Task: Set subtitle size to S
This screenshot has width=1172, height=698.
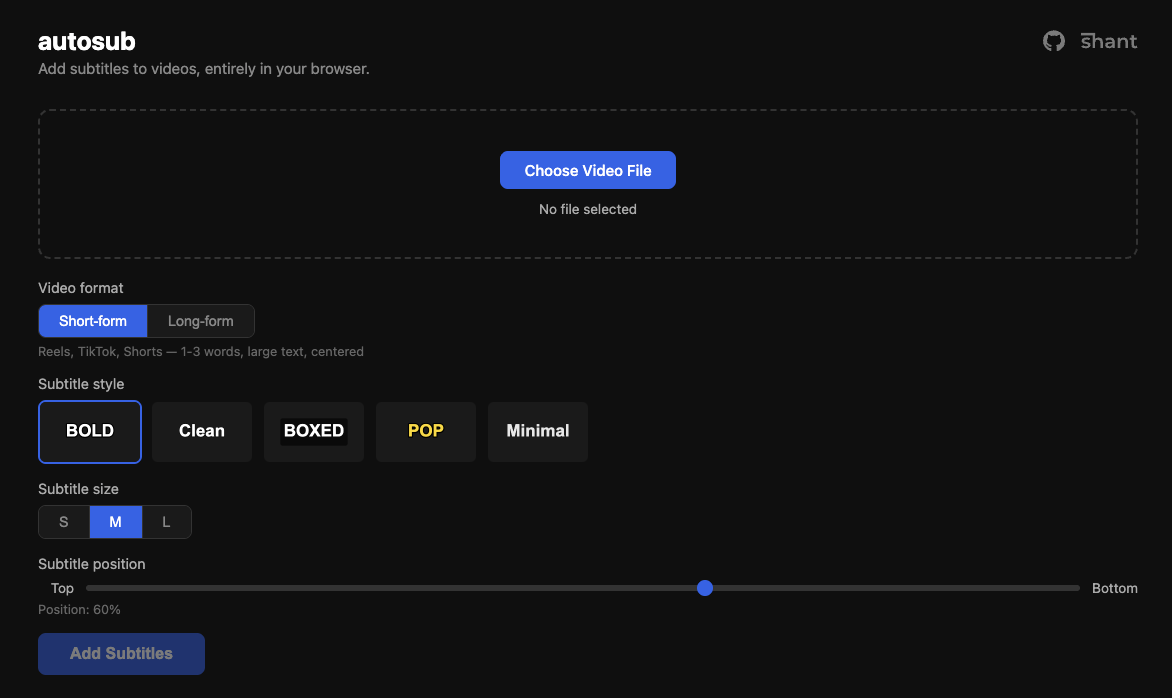Action: click(x=63, y=521)
